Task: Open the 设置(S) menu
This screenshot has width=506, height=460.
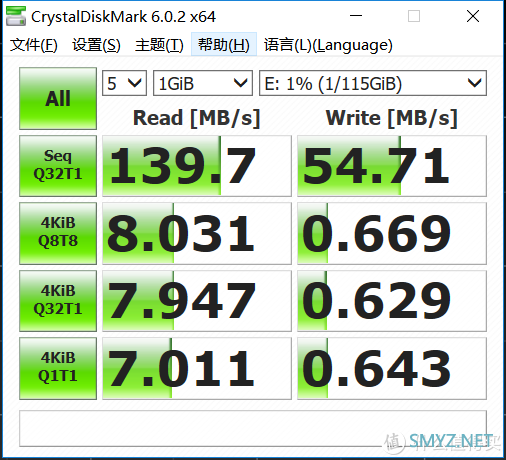Action: click(x=96, y=45)
